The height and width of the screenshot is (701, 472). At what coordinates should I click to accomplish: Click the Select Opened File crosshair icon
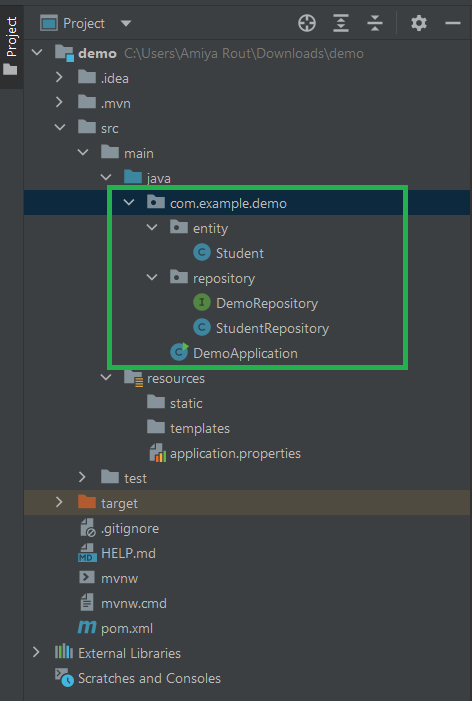coord(307,23)
